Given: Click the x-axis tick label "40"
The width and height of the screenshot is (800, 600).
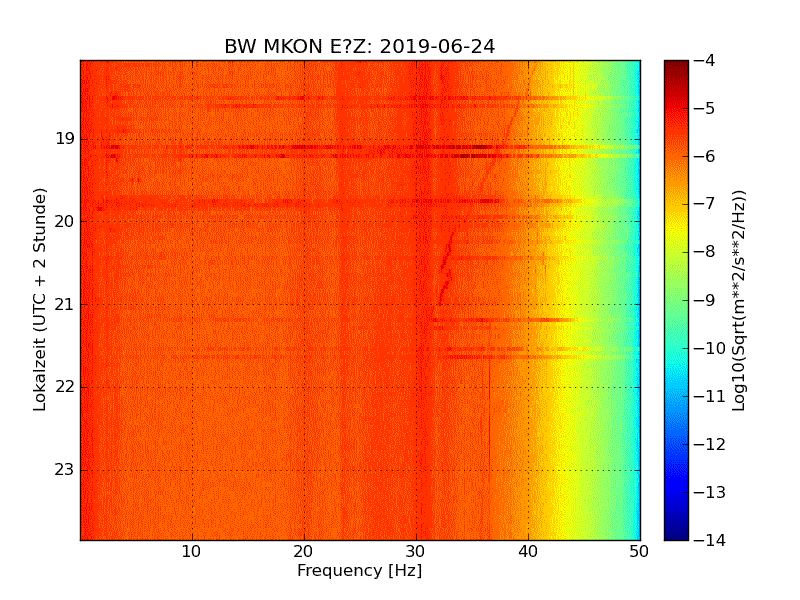Looking at the screenshot, I should point(528,552).
